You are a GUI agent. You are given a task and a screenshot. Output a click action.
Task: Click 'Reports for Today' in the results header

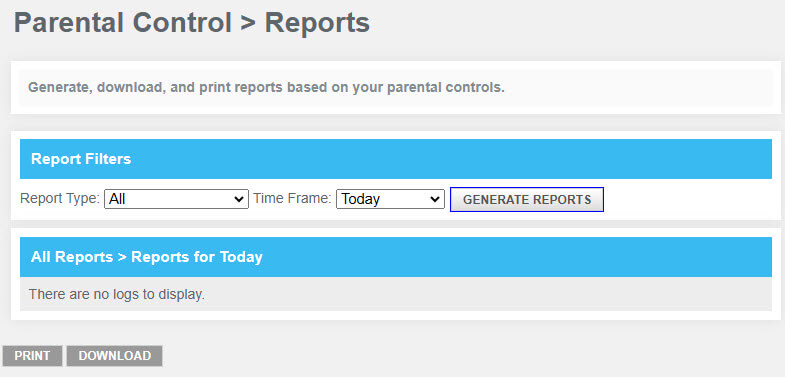197,257
